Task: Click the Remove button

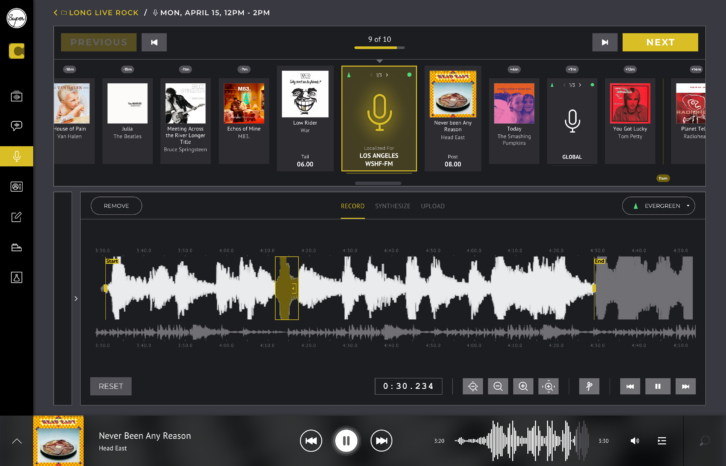Action: click(116, 206)
